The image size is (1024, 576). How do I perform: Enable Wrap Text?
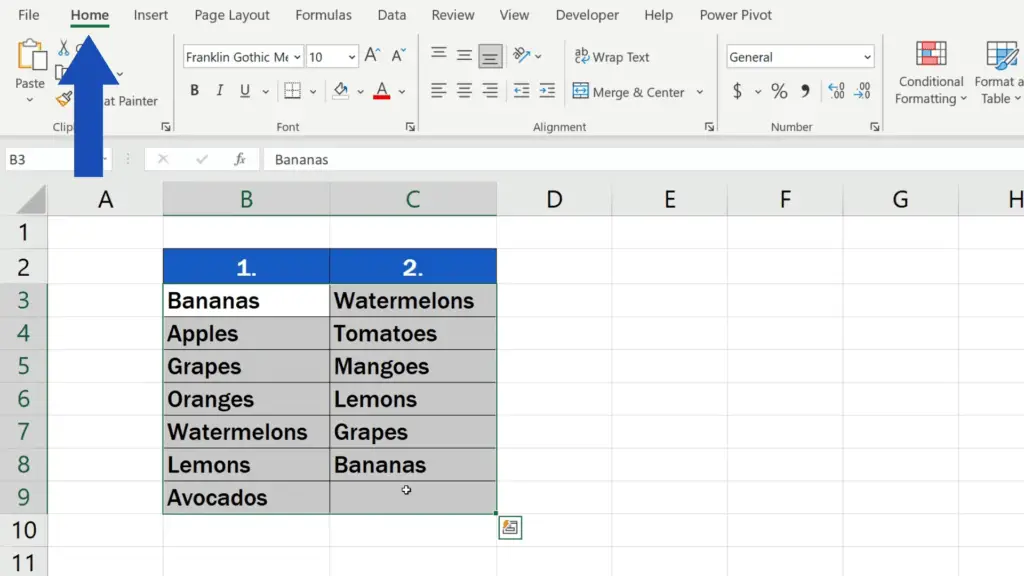click(612, 57)
